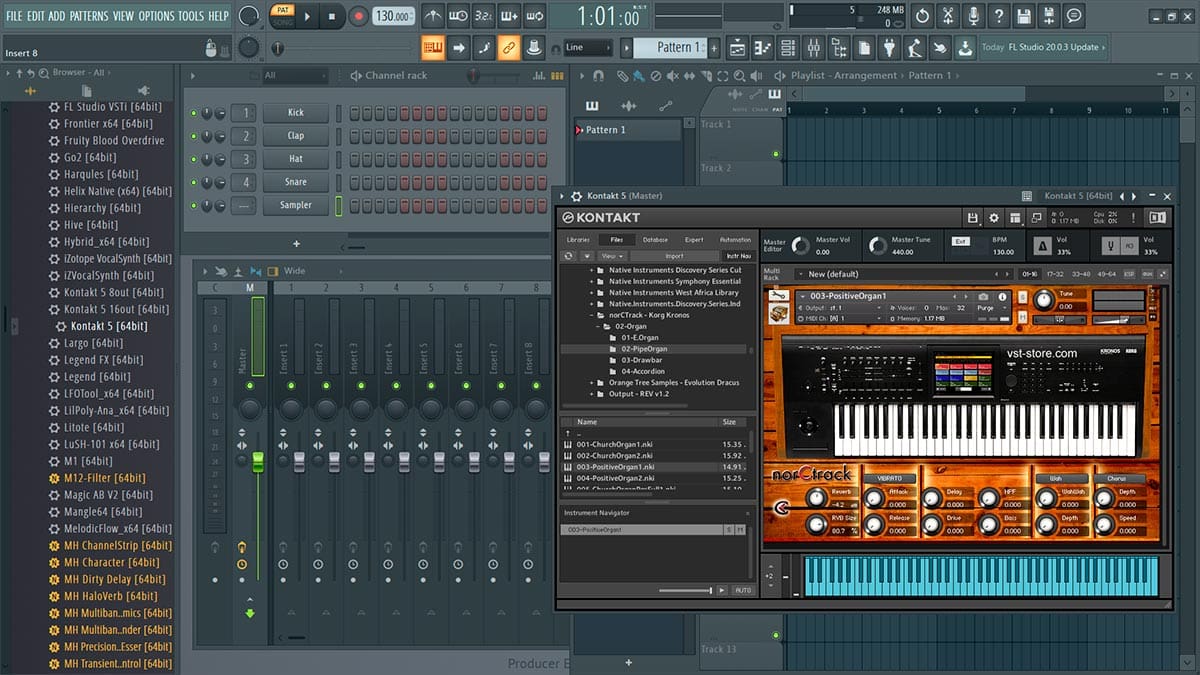Toggle the S solo button on instrument
This screenshot has width=1200, height=675.
coord(1021,296)
